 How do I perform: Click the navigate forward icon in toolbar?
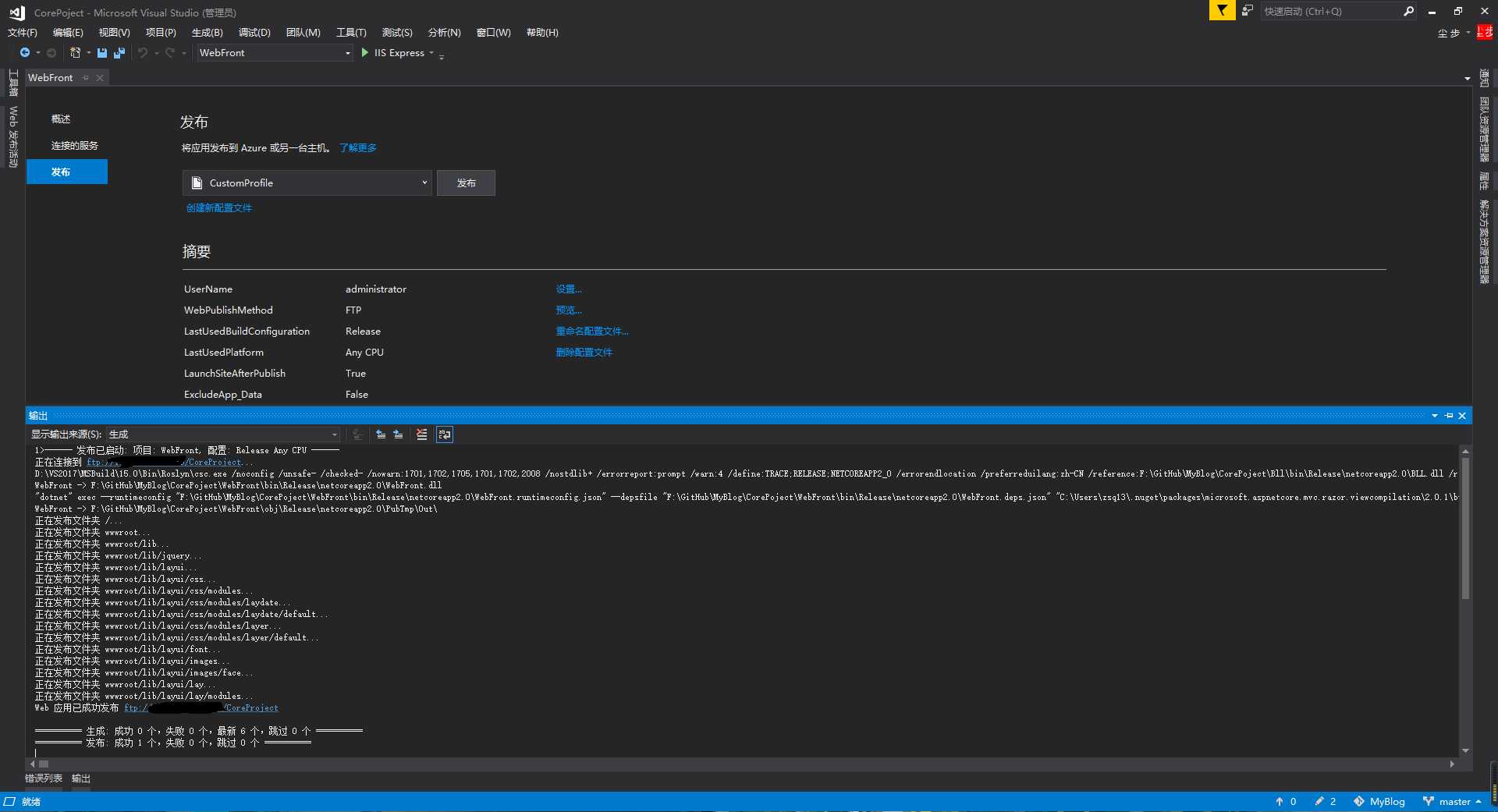[51, 52]
